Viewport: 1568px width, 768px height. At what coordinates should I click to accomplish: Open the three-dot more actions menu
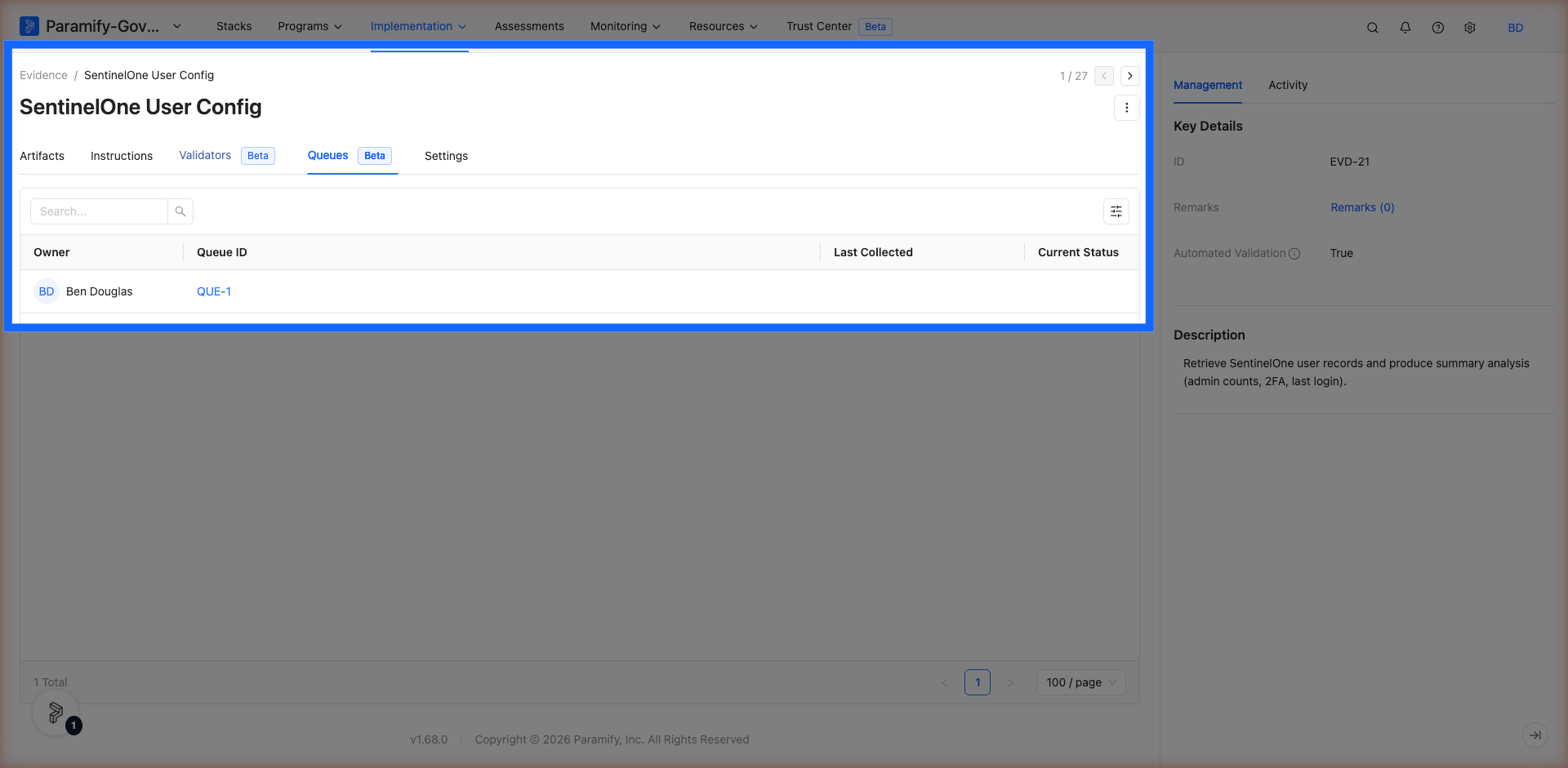1127,108
